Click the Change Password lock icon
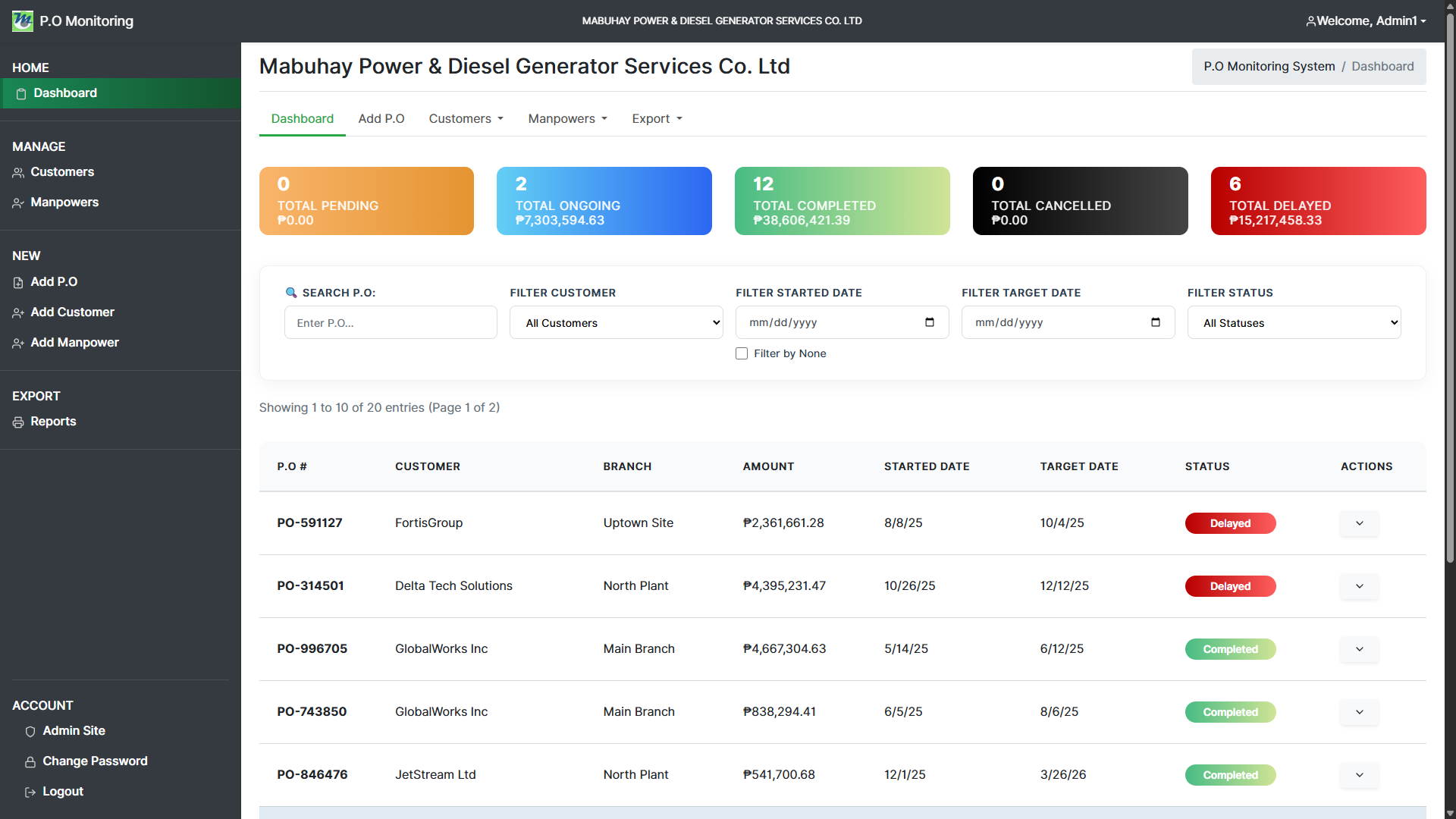Viewport: 1456px width, 819px height. [30, 762]
